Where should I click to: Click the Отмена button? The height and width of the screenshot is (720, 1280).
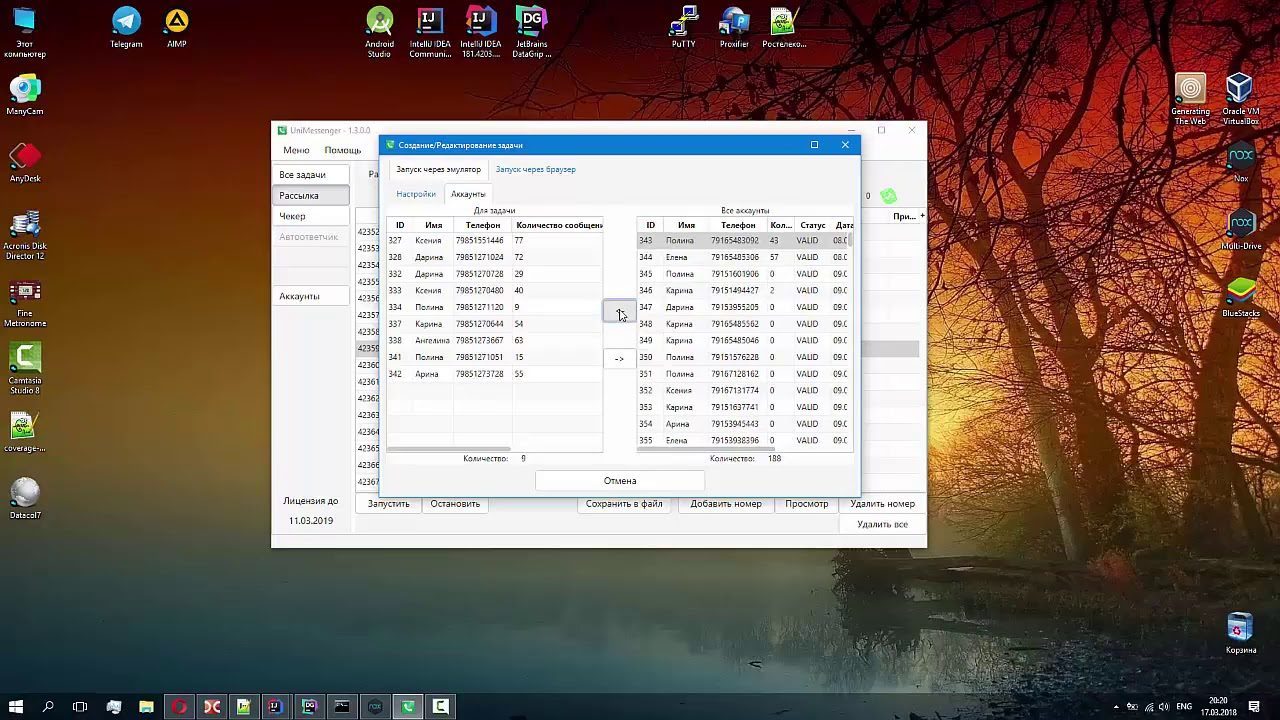point(620,481)
